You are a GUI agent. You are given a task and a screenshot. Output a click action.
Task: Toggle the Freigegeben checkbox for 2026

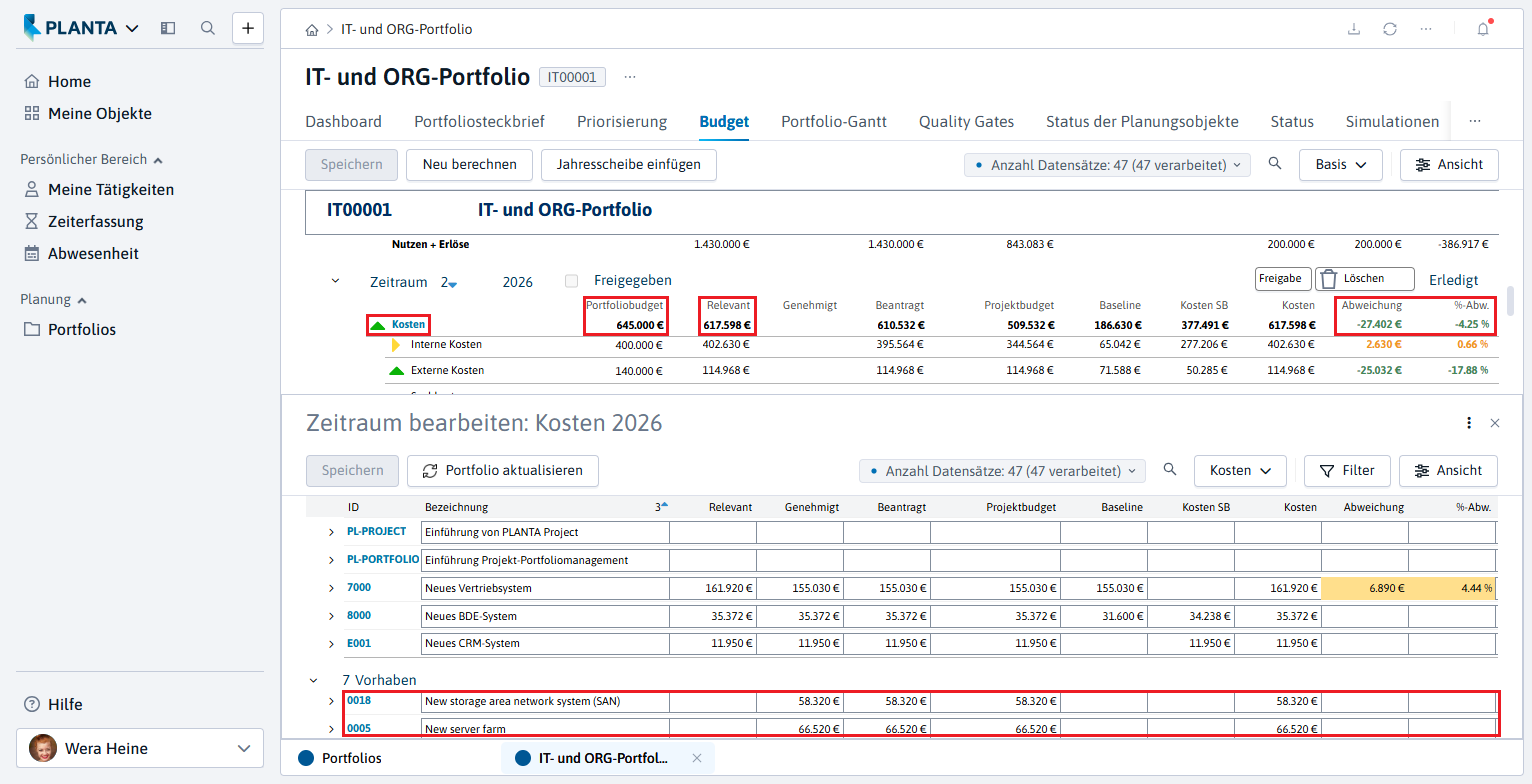click(571, 281)
